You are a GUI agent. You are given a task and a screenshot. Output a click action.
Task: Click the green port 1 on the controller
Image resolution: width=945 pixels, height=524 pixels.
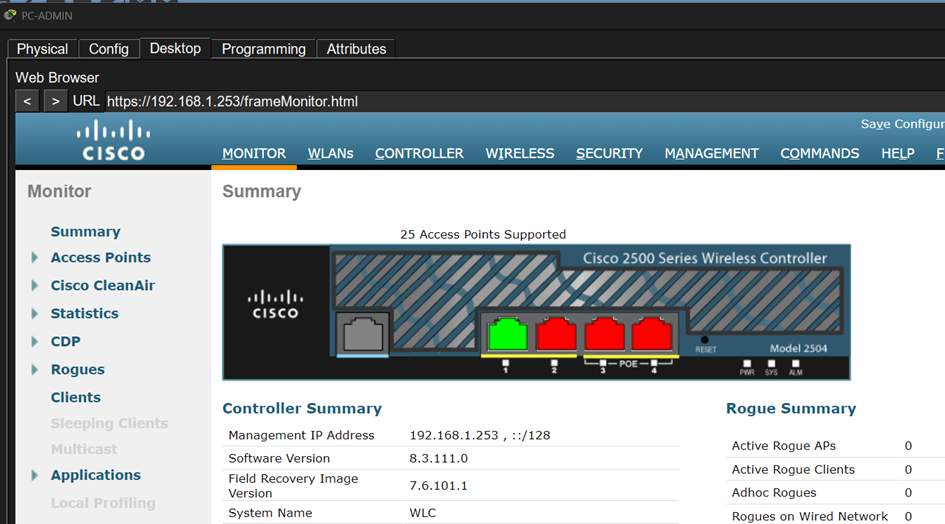pyautogui.click(x=507, y=333)
